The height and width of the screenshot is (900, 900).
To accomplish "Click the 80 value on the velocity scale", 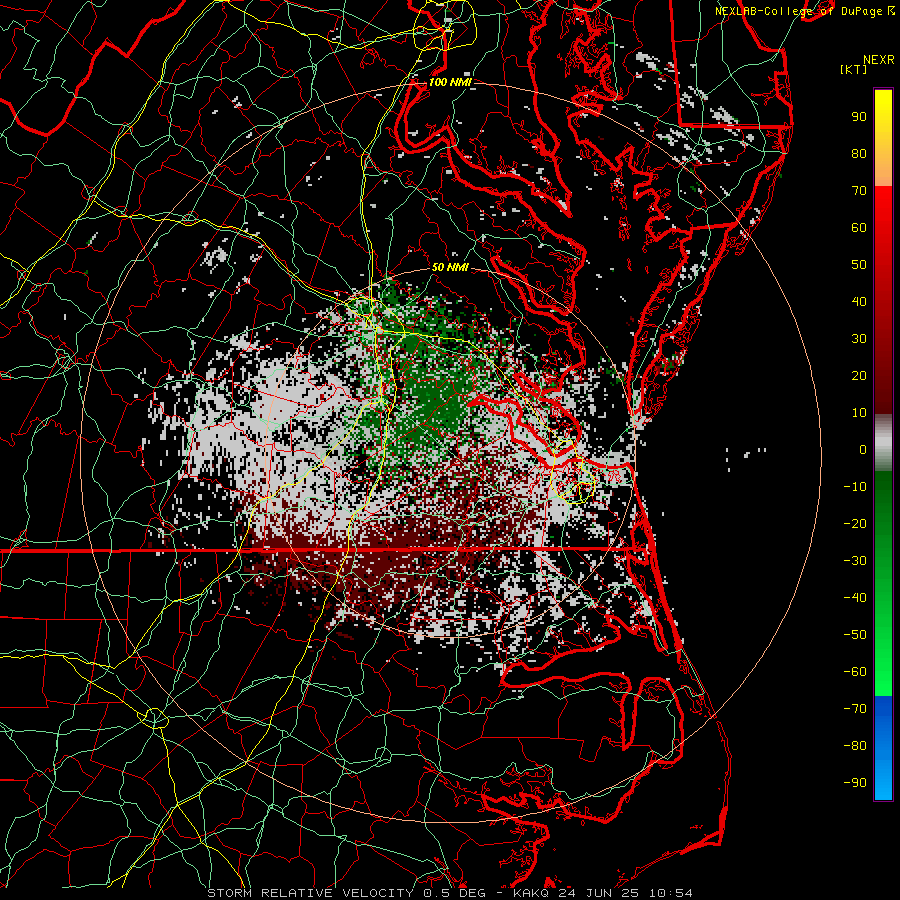I will pyautogui.click(x=859, y=153).
